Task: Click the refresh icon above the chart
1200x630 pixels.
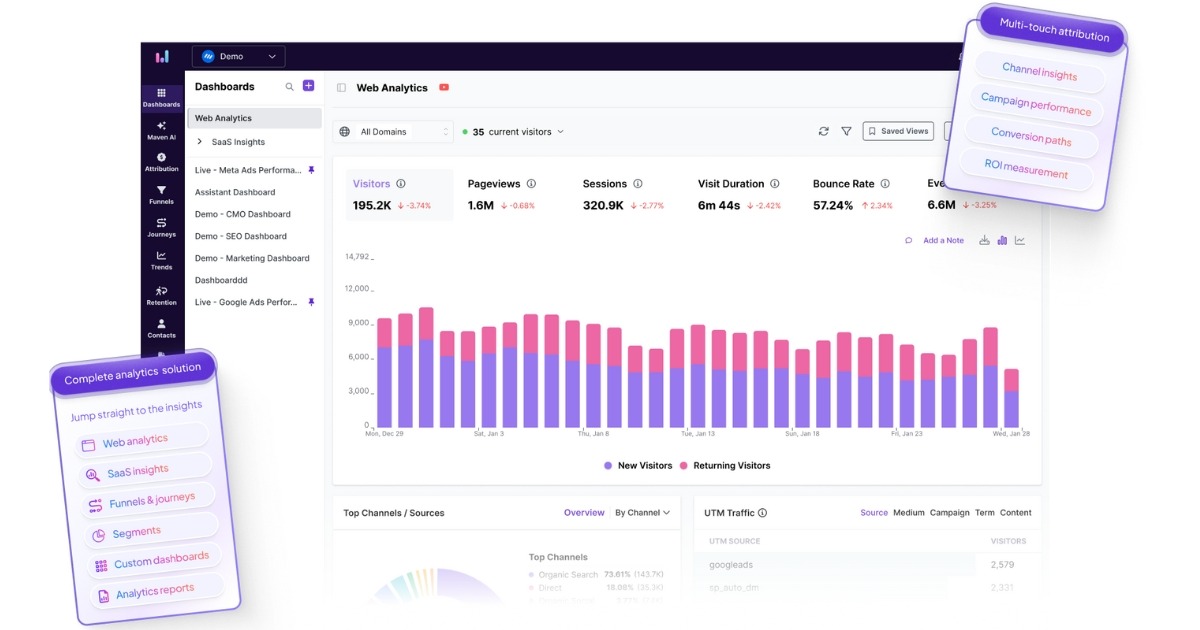Action: [x=823, y=130]
